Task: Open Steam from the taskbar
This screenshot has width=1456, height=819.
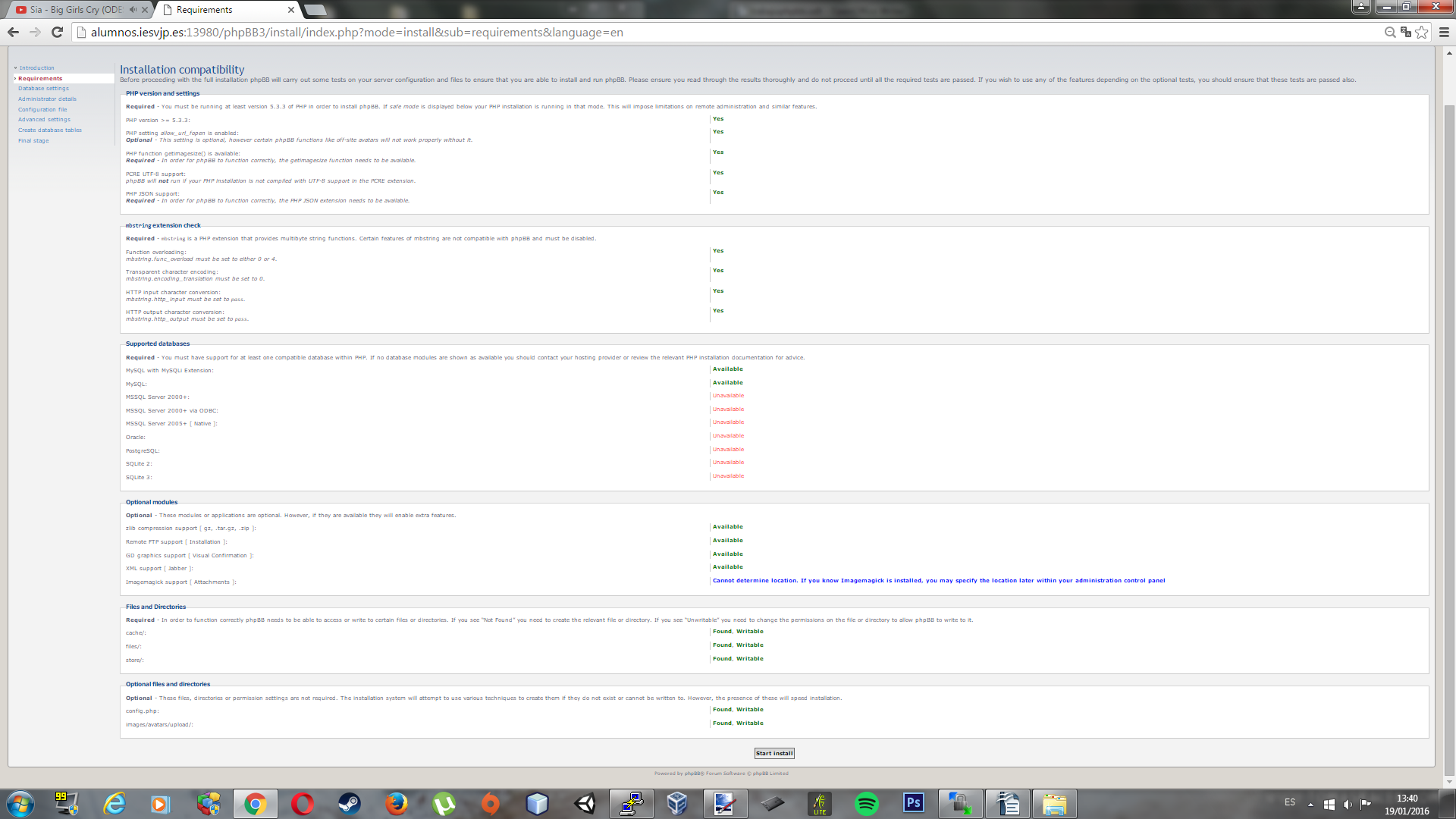Action: pos(350,804)
